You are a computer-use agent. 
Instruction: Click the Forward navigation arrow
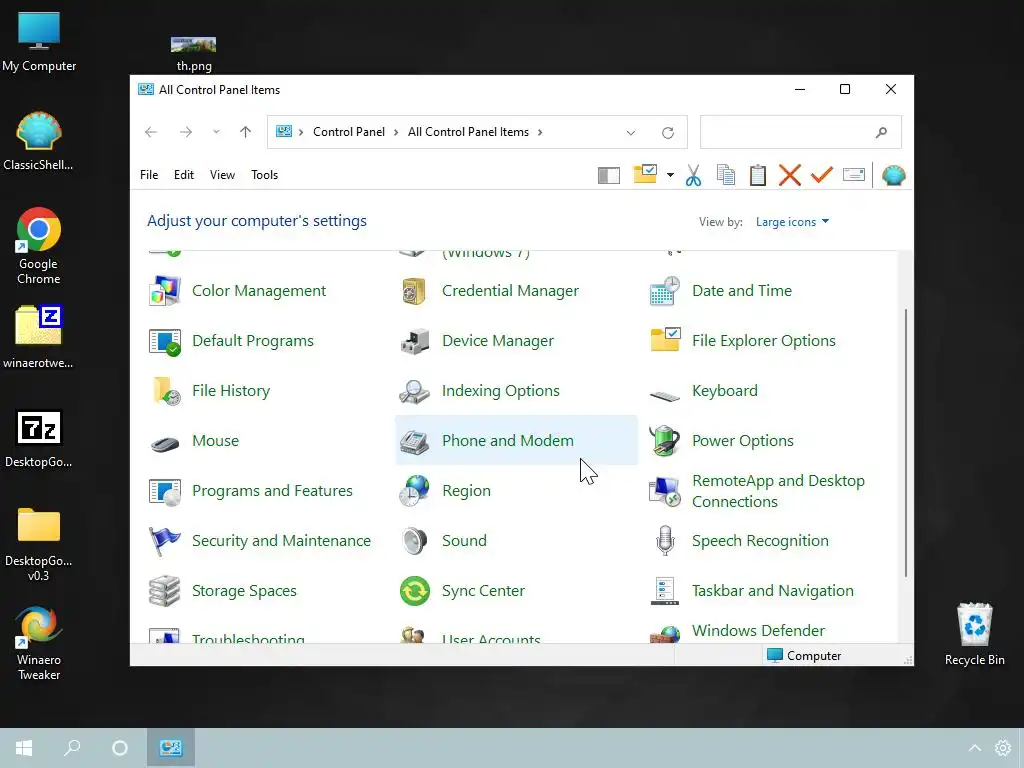(186, 132)
